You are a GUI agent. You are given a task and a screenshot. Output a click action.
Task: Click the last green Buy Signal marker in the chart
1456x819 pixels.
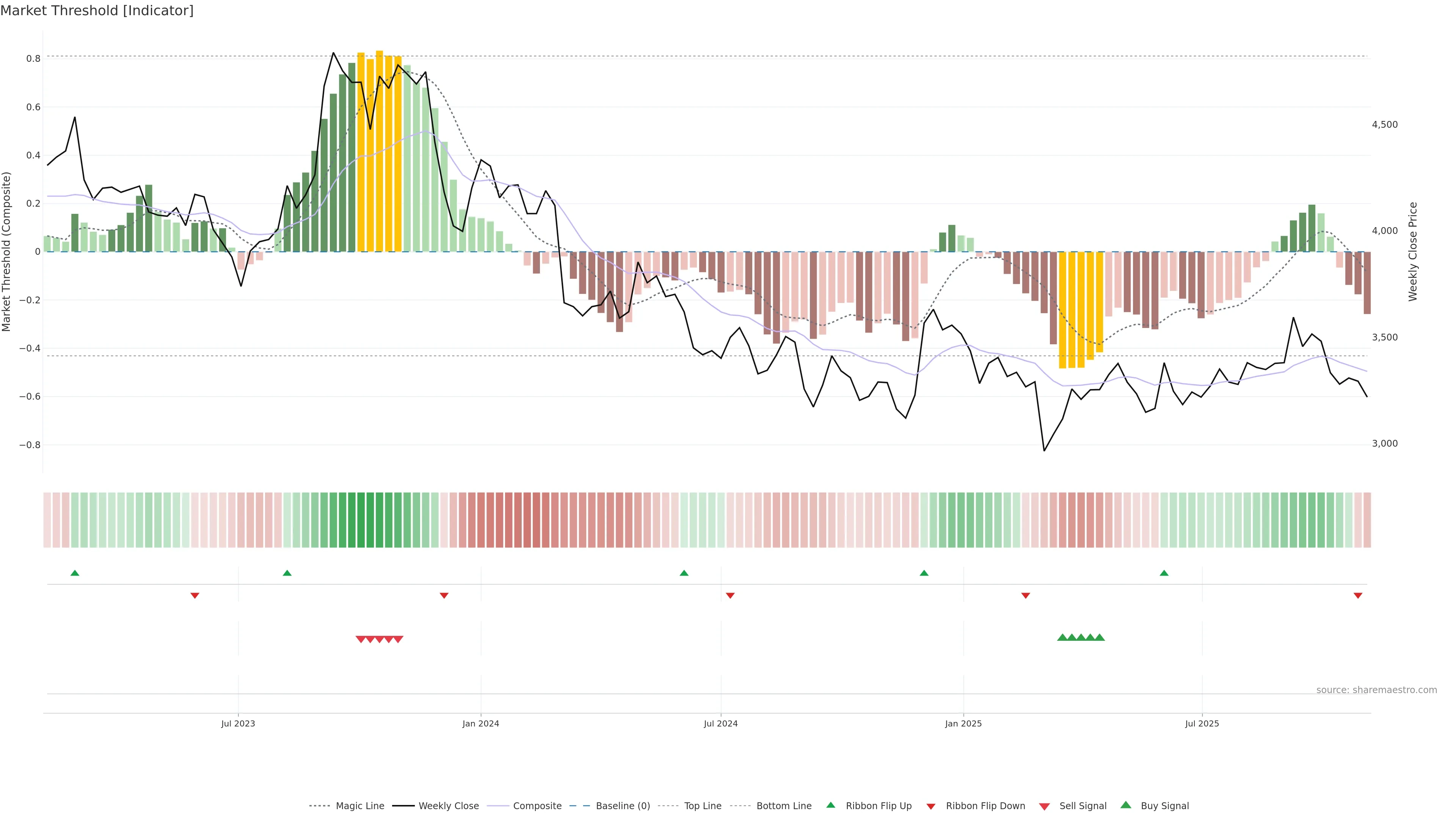(1099, 637)
